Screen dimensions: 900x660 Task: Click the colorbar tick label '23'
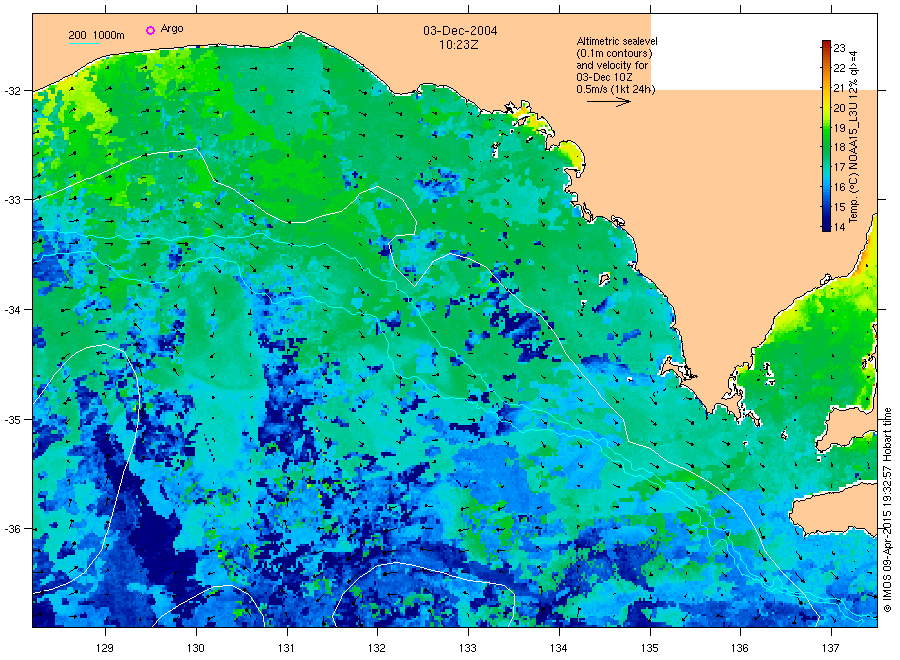coord(839,48)
